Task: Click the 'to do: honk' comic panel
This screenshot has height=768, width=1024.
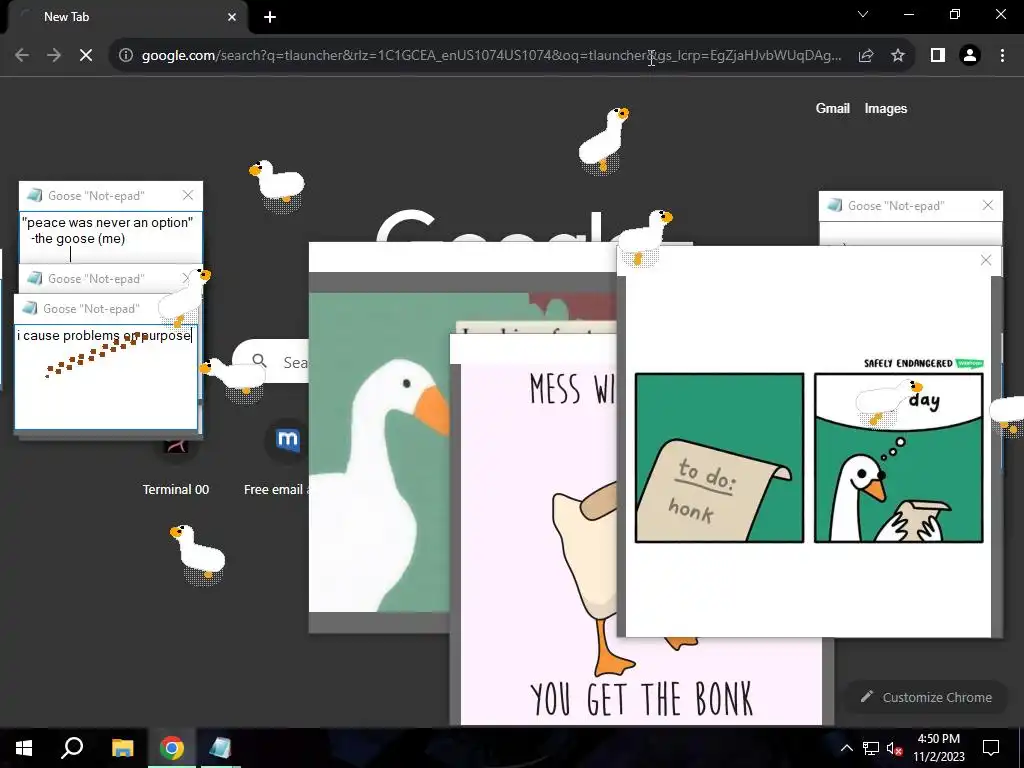Action: coord(719,458)
